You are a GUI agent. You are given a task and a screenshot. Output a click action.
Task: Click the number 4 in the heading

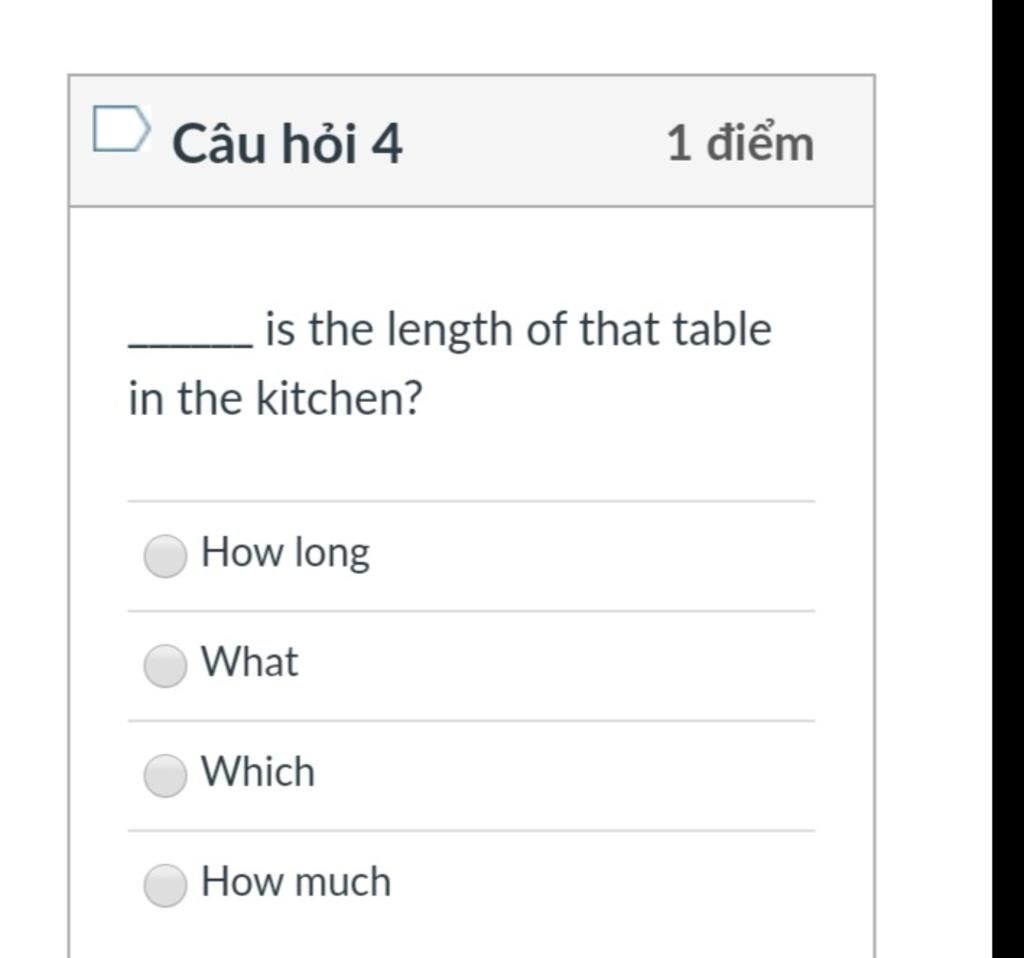tap(387, 144)
